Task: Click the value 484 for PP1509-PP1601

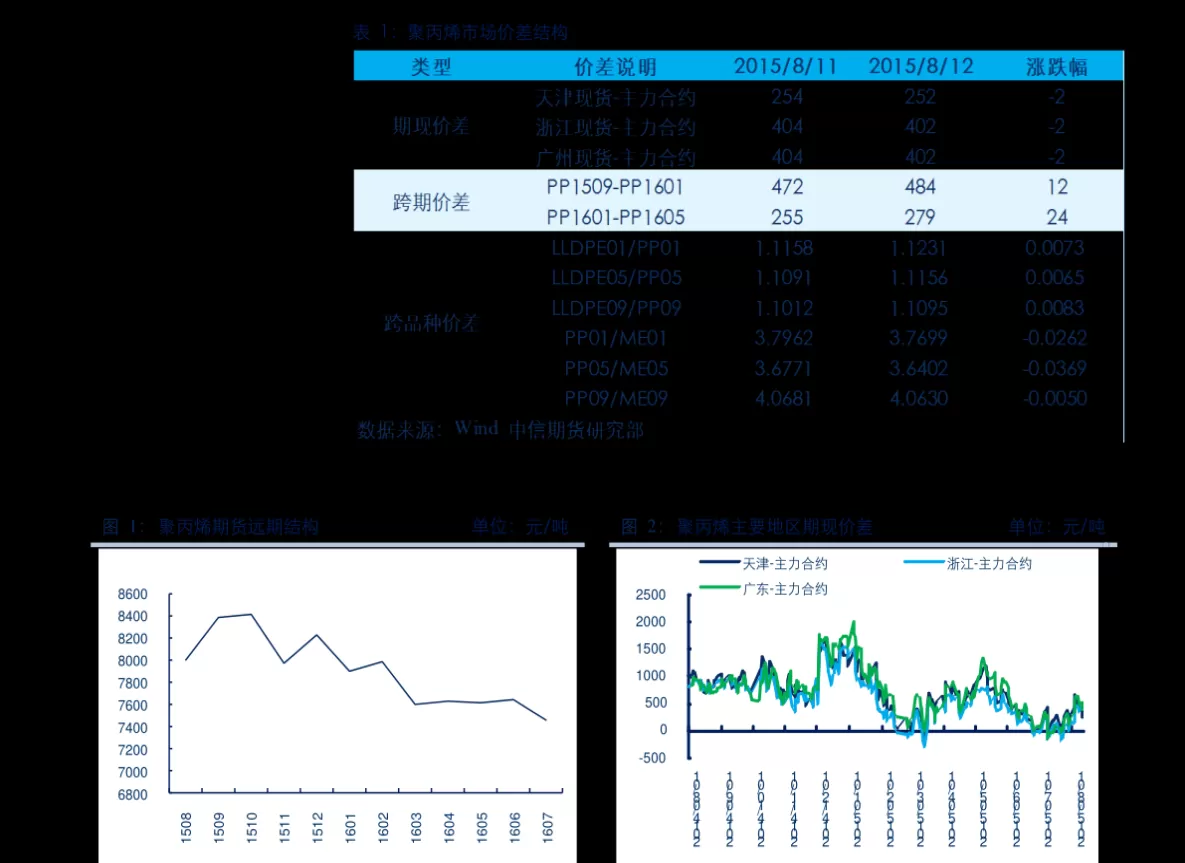Action: (x=920, y=187)
